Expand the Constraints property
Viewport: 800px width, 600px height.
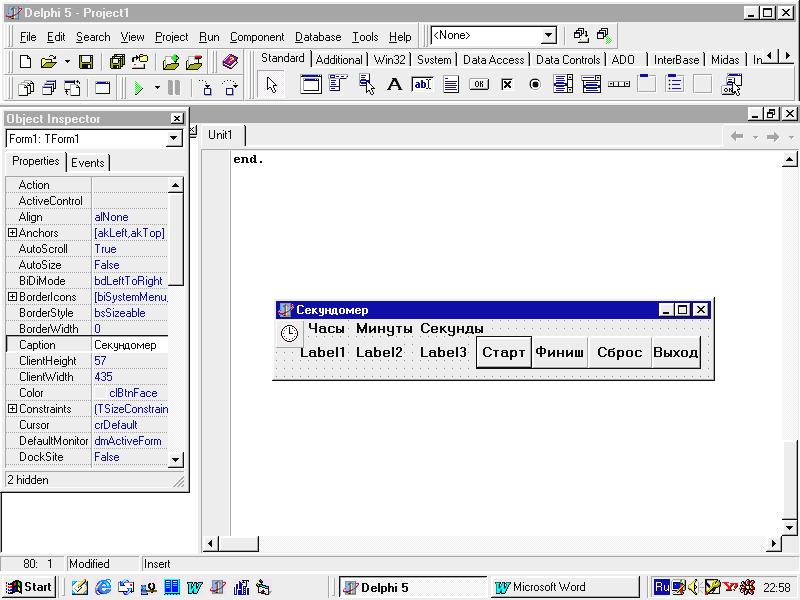pyautogui.click(x=12, y=409)
